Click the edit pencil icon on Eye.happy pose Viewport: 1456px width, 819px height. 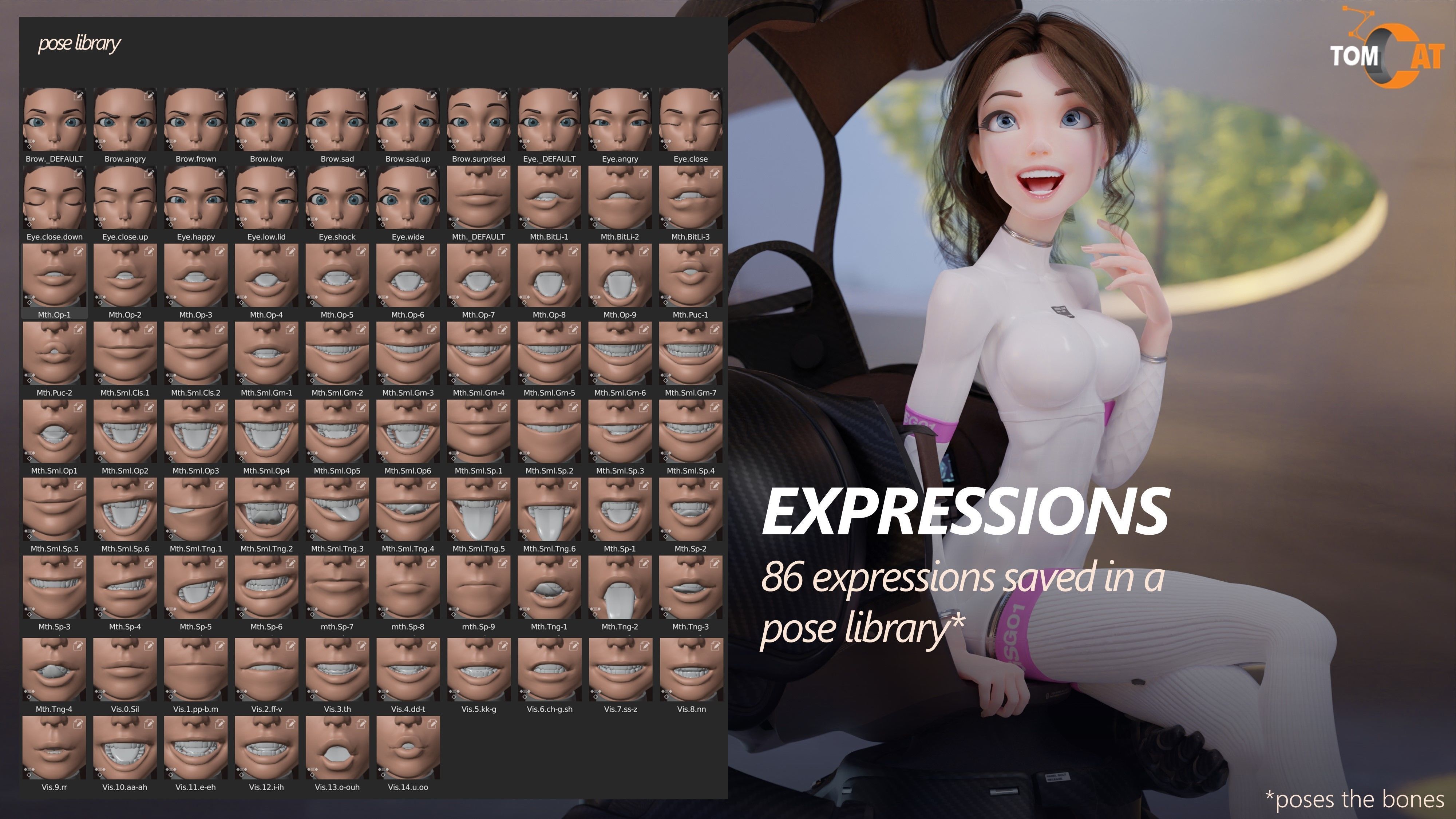[x=220, y=174]
